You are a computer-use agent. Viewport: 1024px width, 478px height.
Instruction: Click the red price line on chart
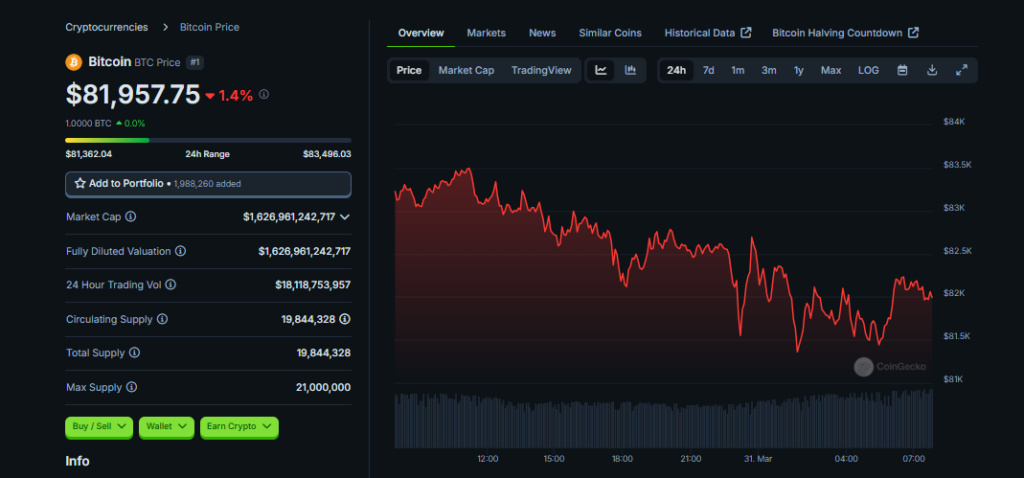click(664, 260)
